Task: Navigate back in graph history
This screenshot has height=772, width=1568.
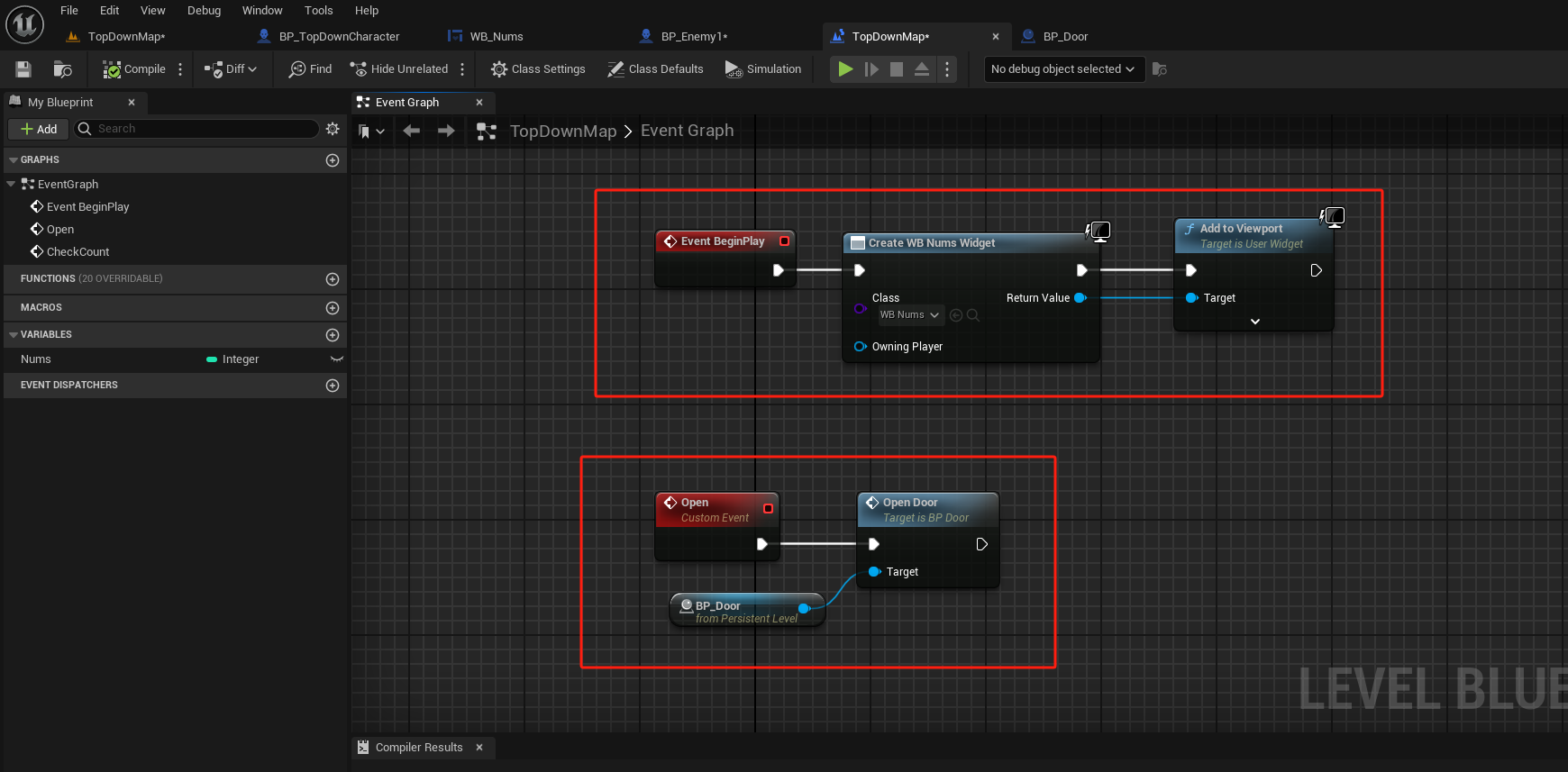Action: click(x=412, y=132)
